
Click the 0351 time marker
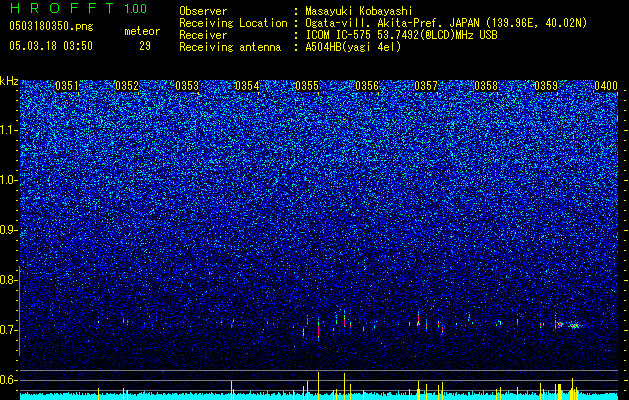[x=67, y=86]
